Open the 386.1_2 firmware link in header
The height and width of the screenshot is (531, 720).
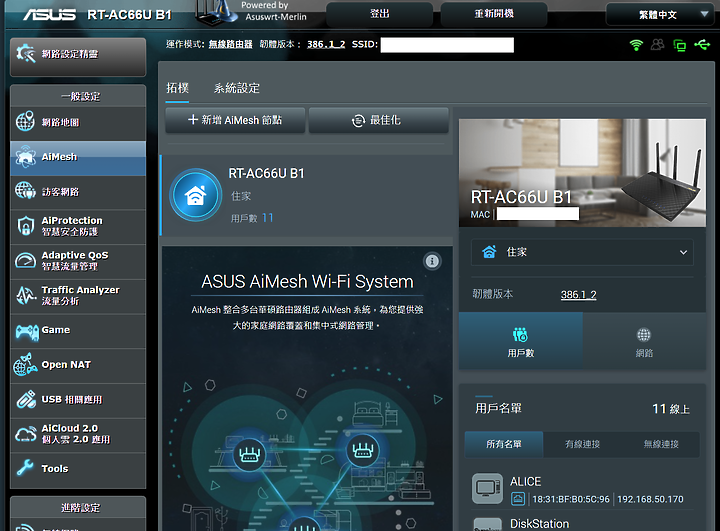[326, 45]
